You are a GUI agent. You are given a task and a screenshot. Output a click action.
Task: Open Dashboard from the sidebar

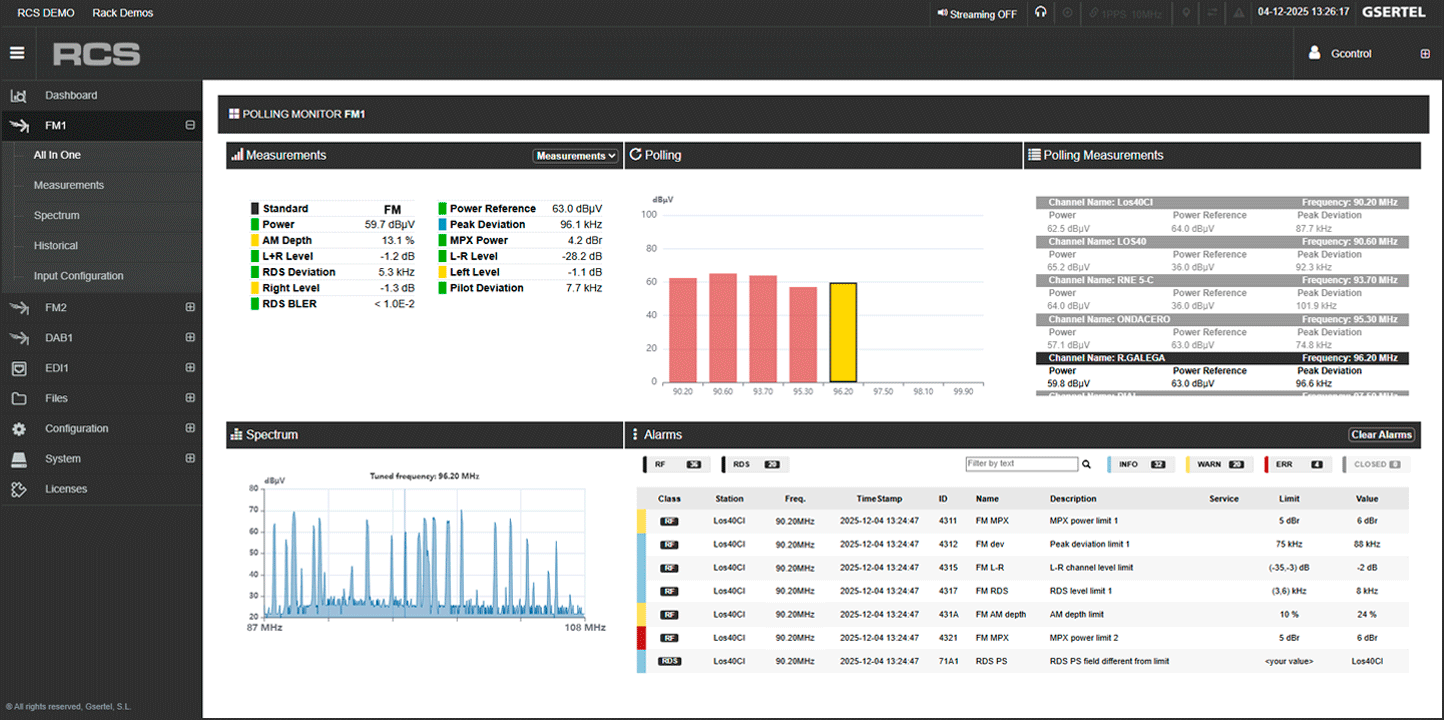(71, 96)
